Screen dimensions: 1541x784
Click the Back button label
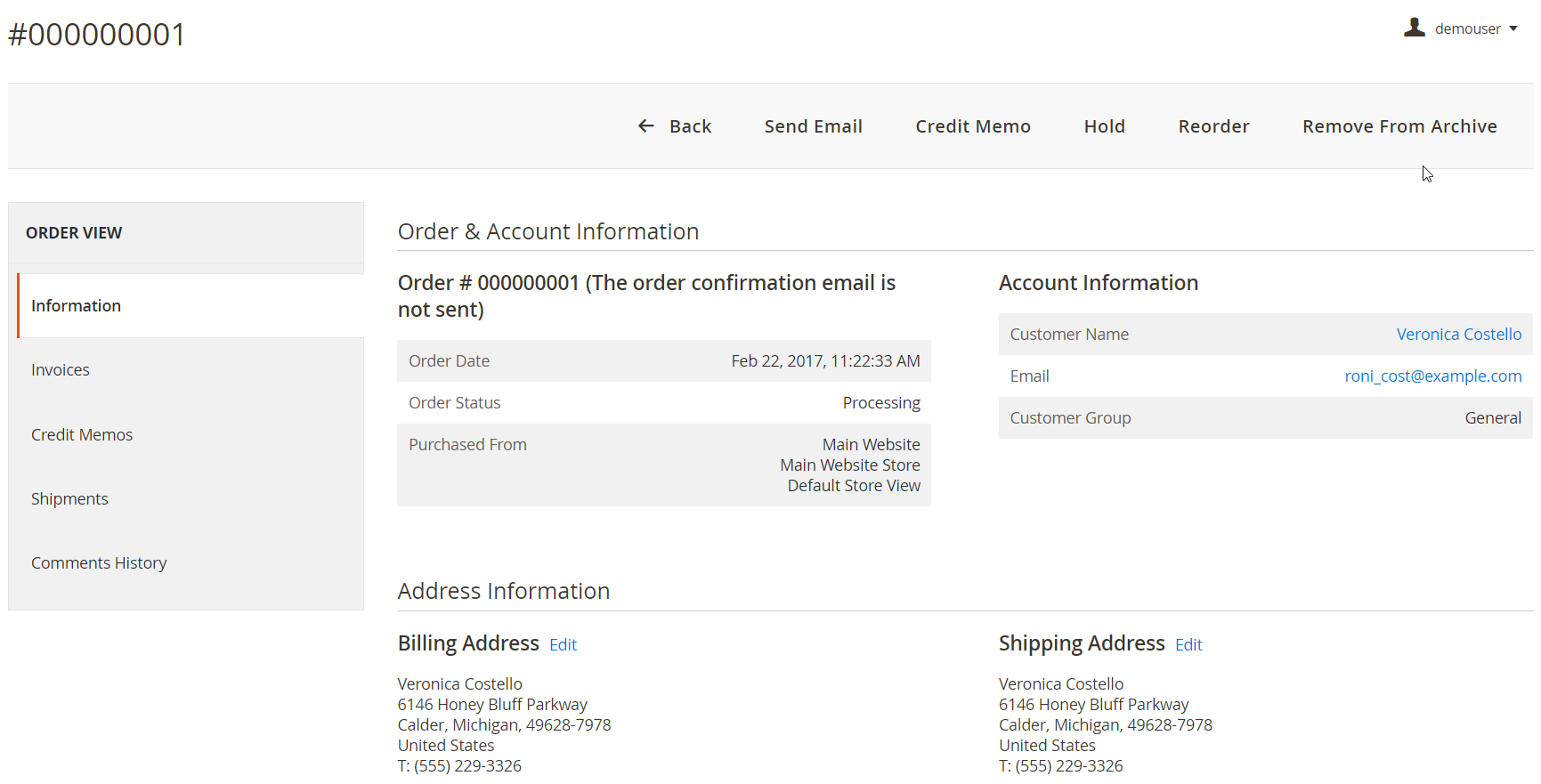pyautogui.click(x=690, y=126)
